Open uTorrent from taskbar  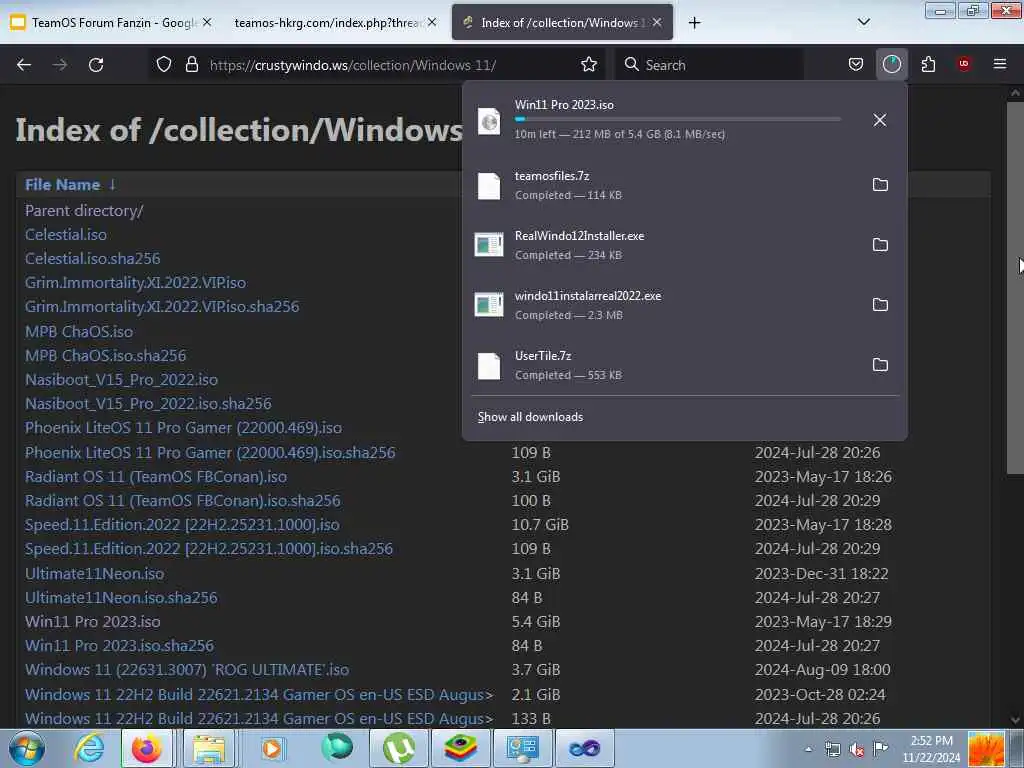(x=398, y=748)
